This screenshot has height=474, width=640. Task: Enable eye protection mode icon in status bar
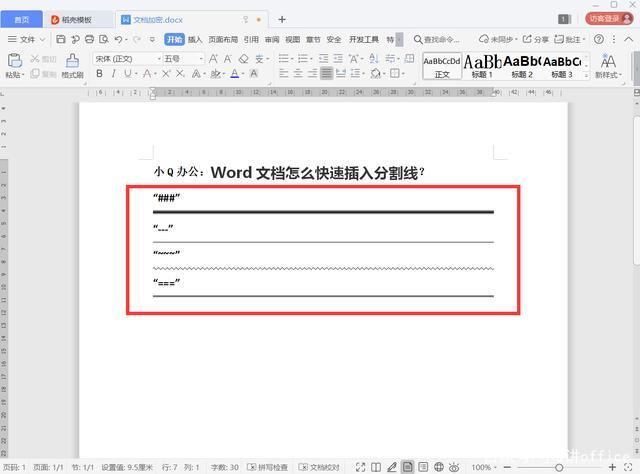click(x=454, y=467)
